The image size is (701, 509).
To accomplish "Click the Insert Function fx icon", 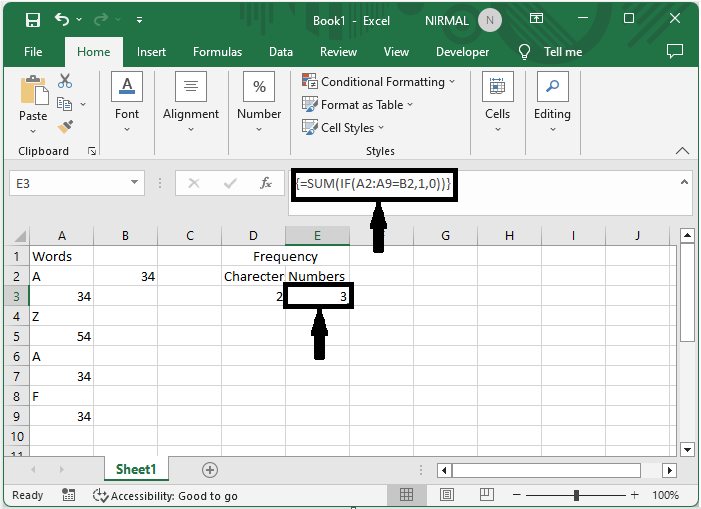I will pyautogui.click(x=266, y=183).
